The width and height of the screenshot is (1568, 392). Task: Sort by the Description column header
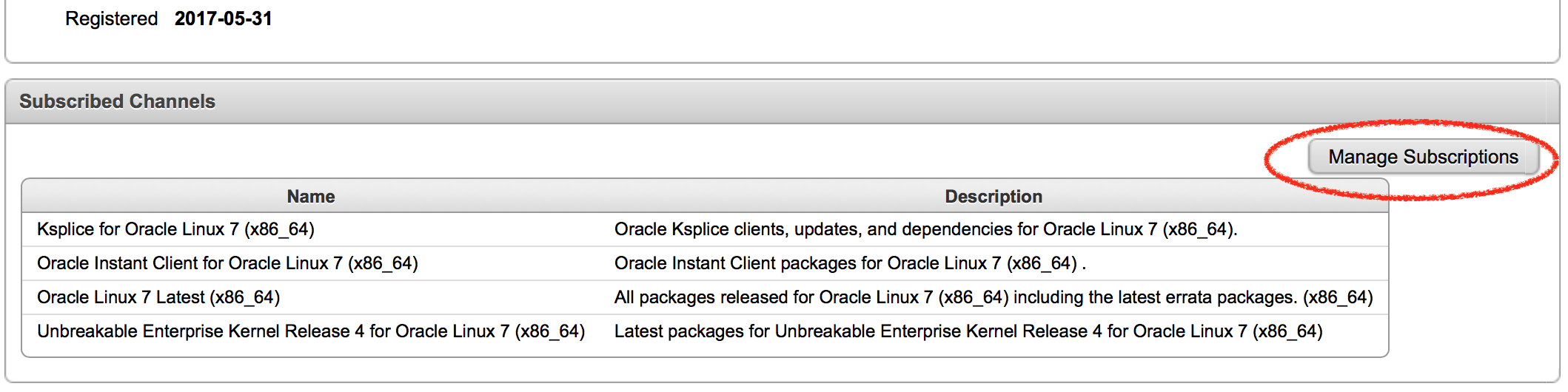click(993, 197)
